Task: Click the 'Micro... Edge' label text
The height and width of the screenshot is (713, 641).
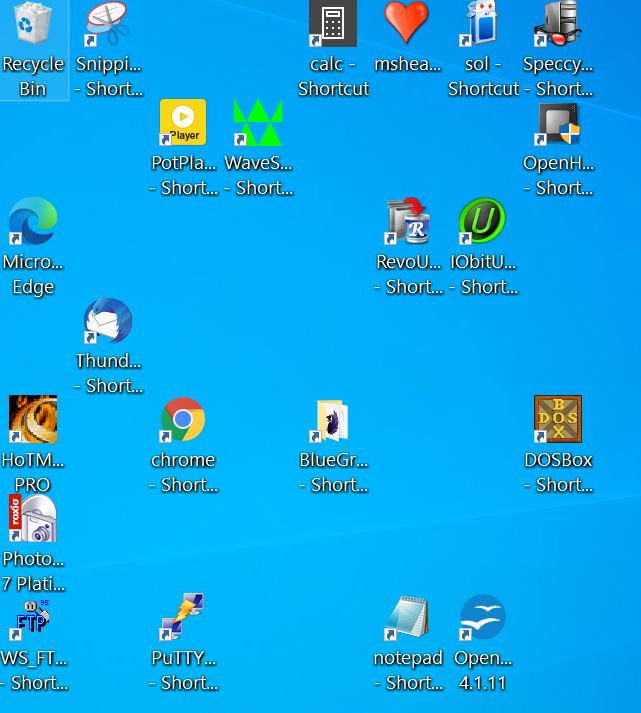Action: pos(33,274)
